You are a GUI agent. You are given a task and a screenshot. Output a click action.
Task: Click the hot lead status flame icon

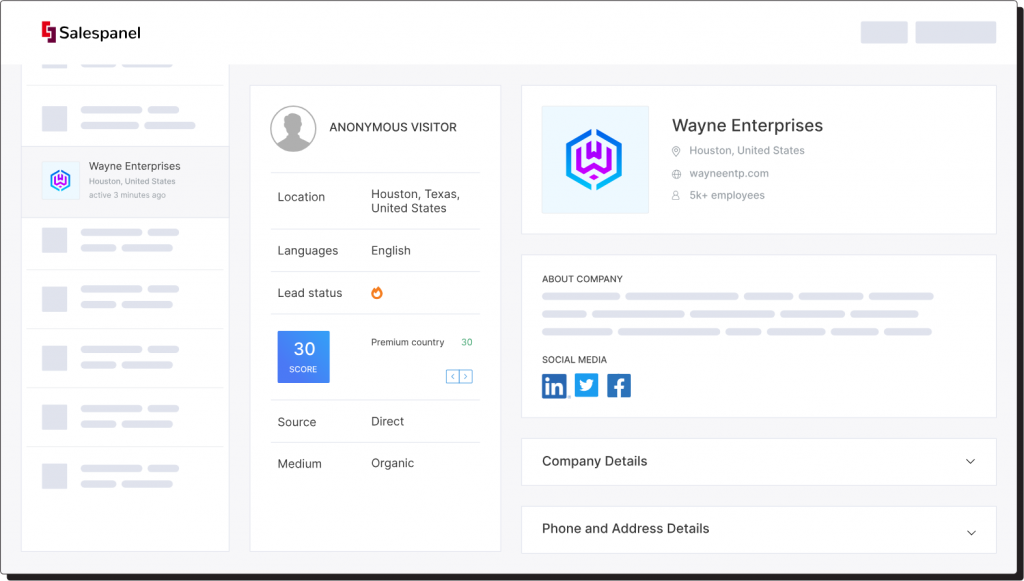377,293
